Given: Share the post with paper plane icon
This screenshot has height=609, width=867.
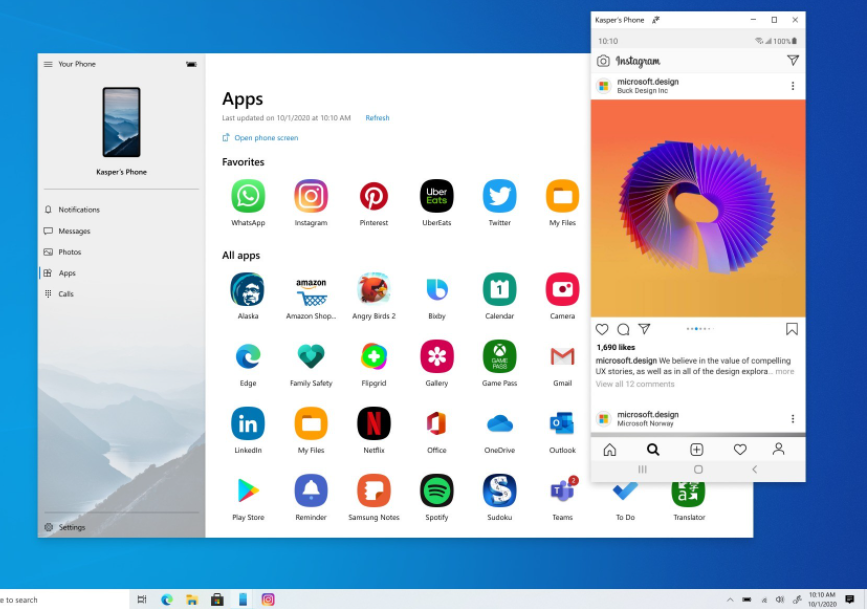Looking at the screenshot, I should (644, 329).
